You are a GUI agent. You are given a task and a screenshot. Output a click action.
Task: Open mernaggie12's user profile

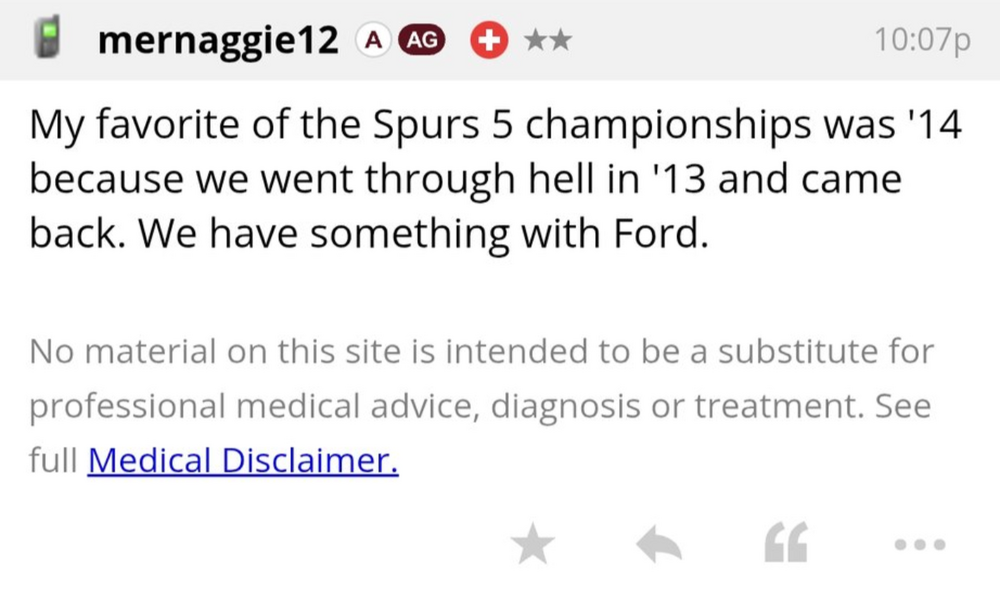pos(219,40)
